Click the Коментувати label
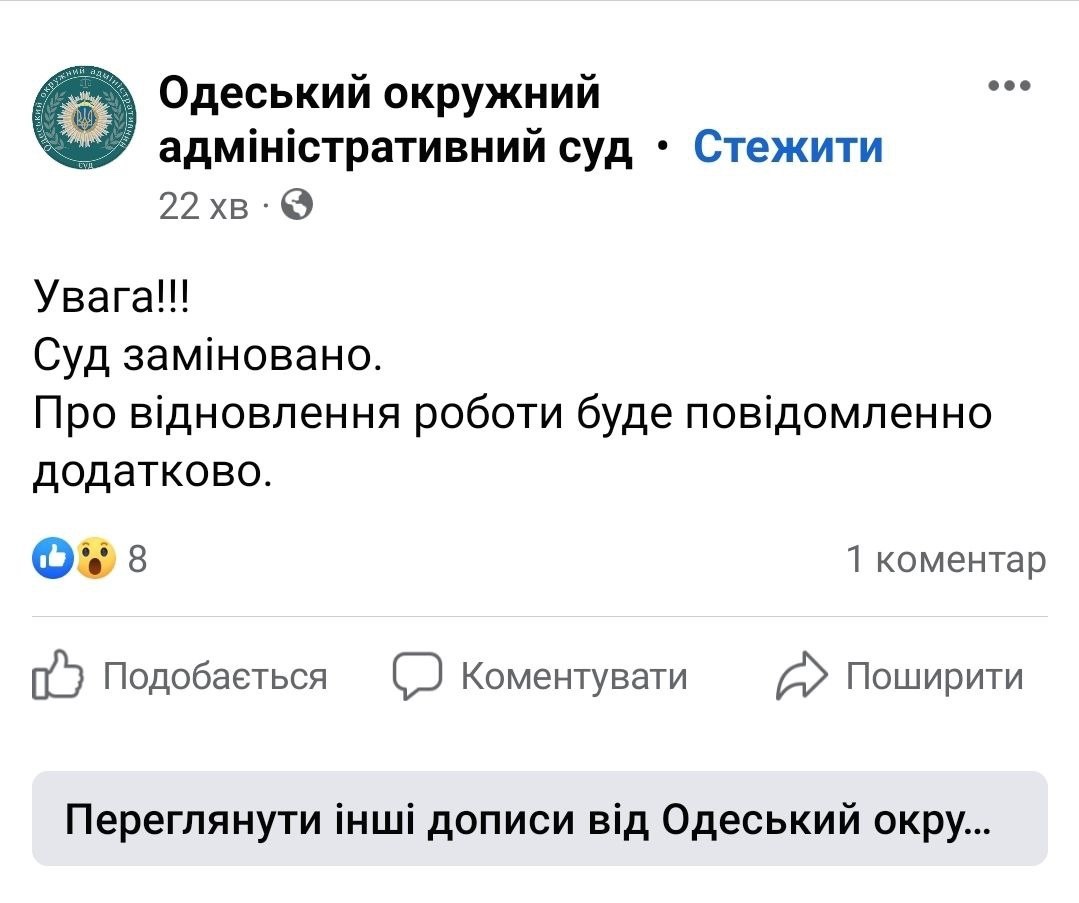This screenshot has height=903, width=1079. (574, 677)
